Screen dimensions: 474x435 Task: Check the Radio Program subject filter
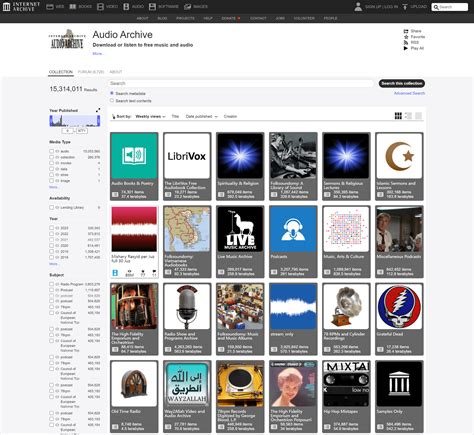click(51, 284)
